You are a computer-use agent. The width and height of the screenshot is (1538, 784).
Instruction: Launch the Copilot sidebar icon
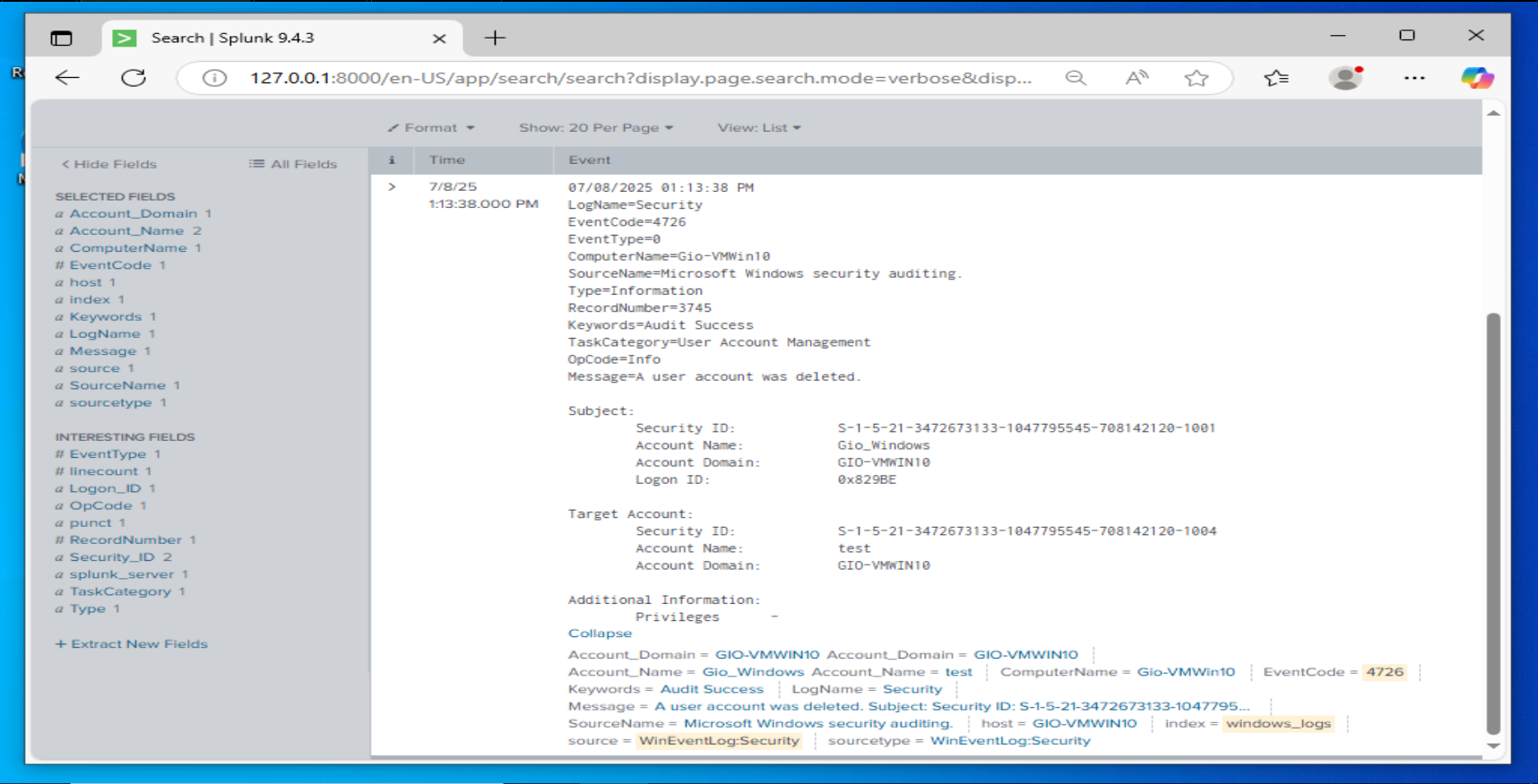(1477, 78)
